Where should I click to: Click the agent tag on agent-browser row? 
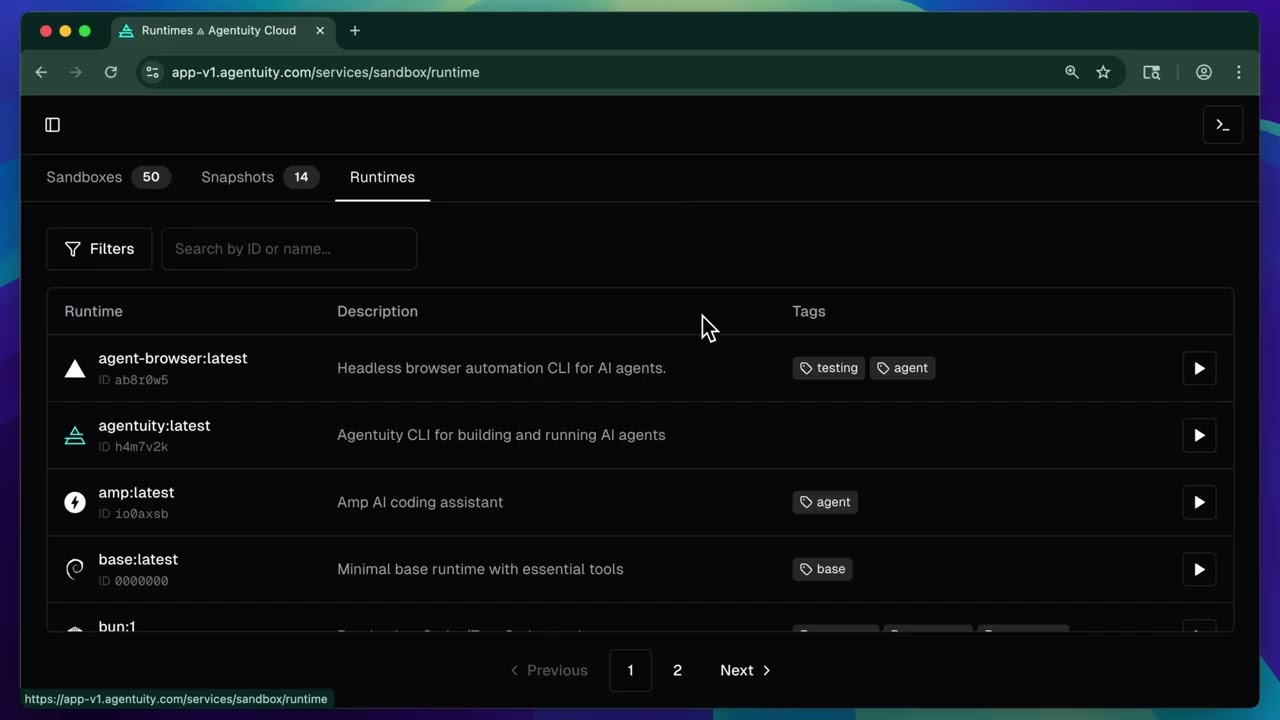pyautogui.click(x=903, y=368)
